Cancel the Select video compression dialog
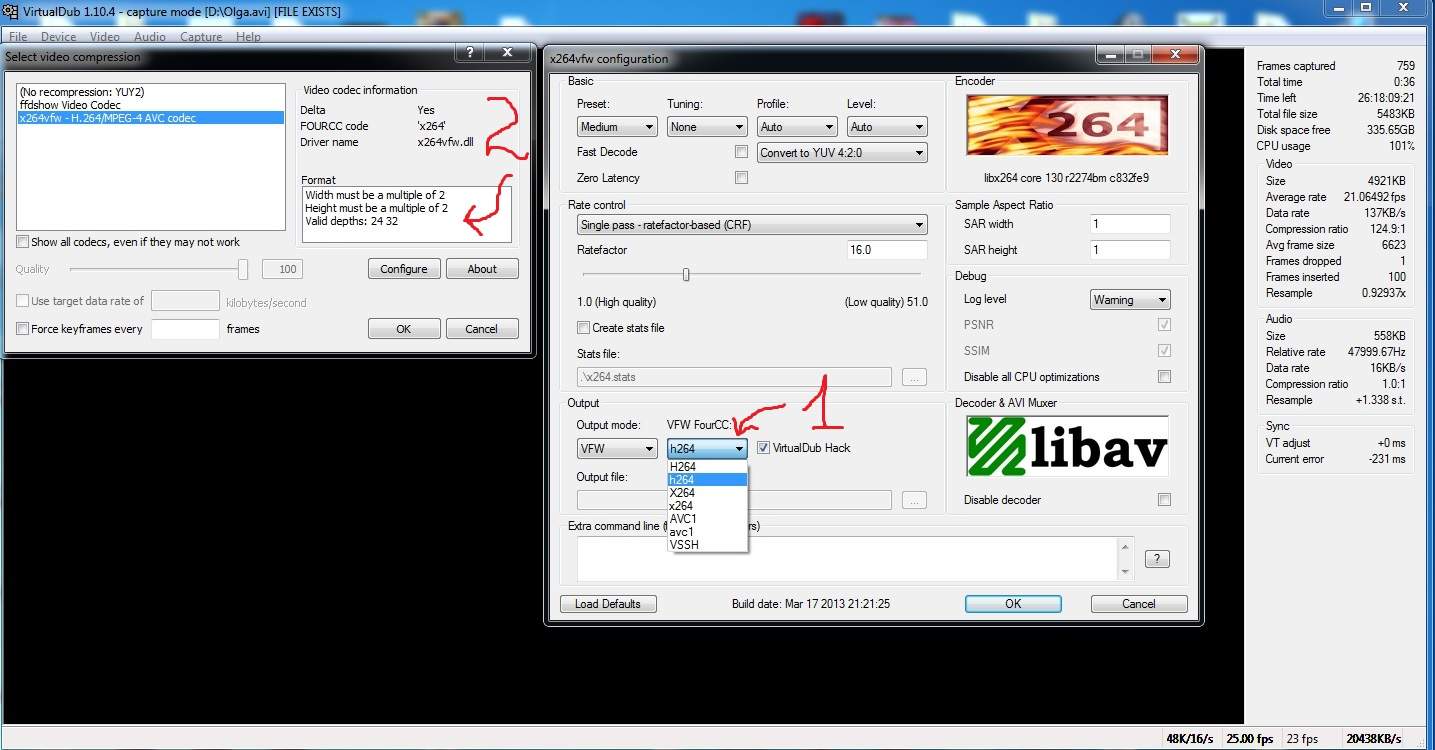 [x=482, y=329]
